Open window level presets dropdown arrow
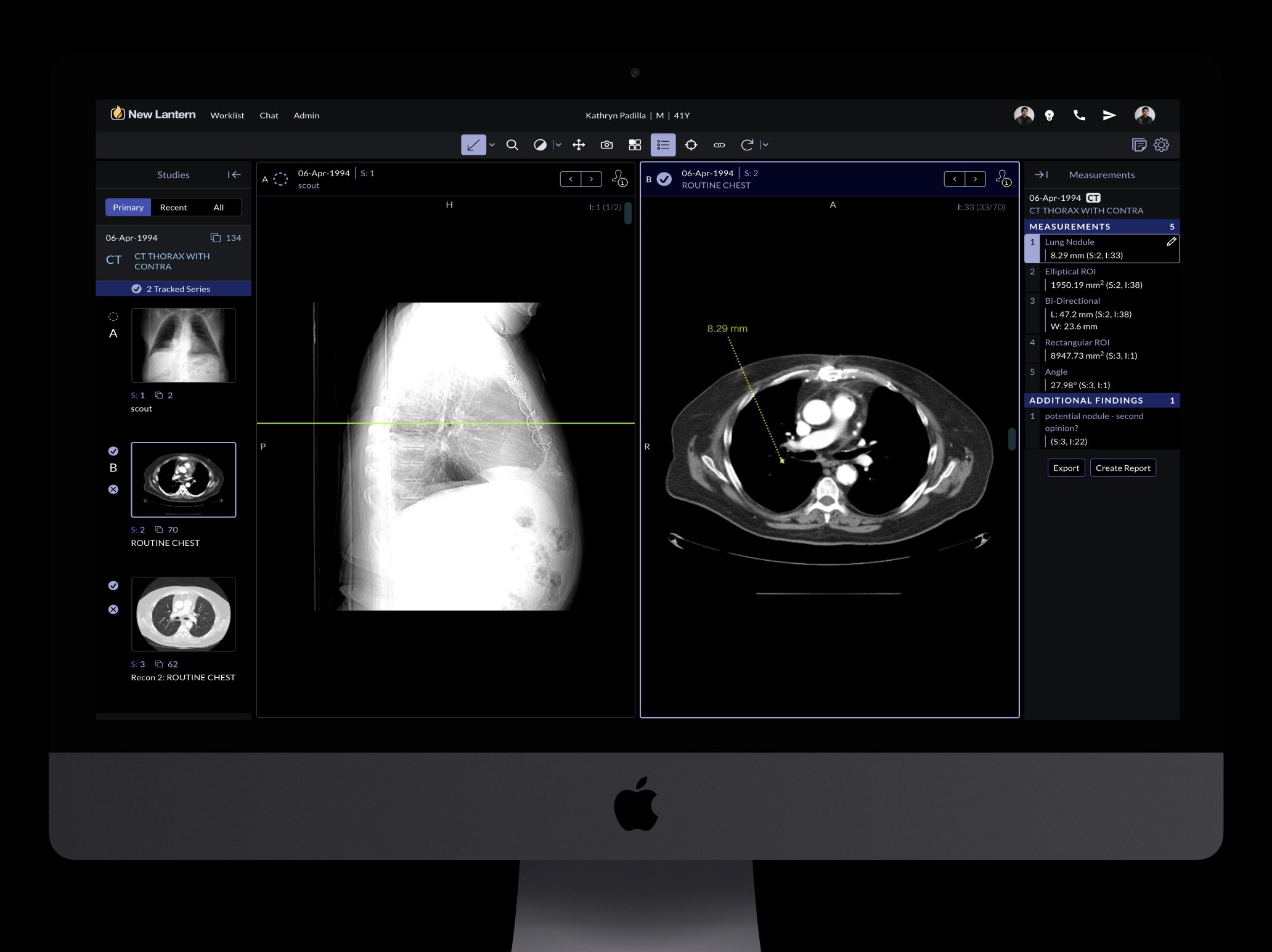 coord(558,145)
